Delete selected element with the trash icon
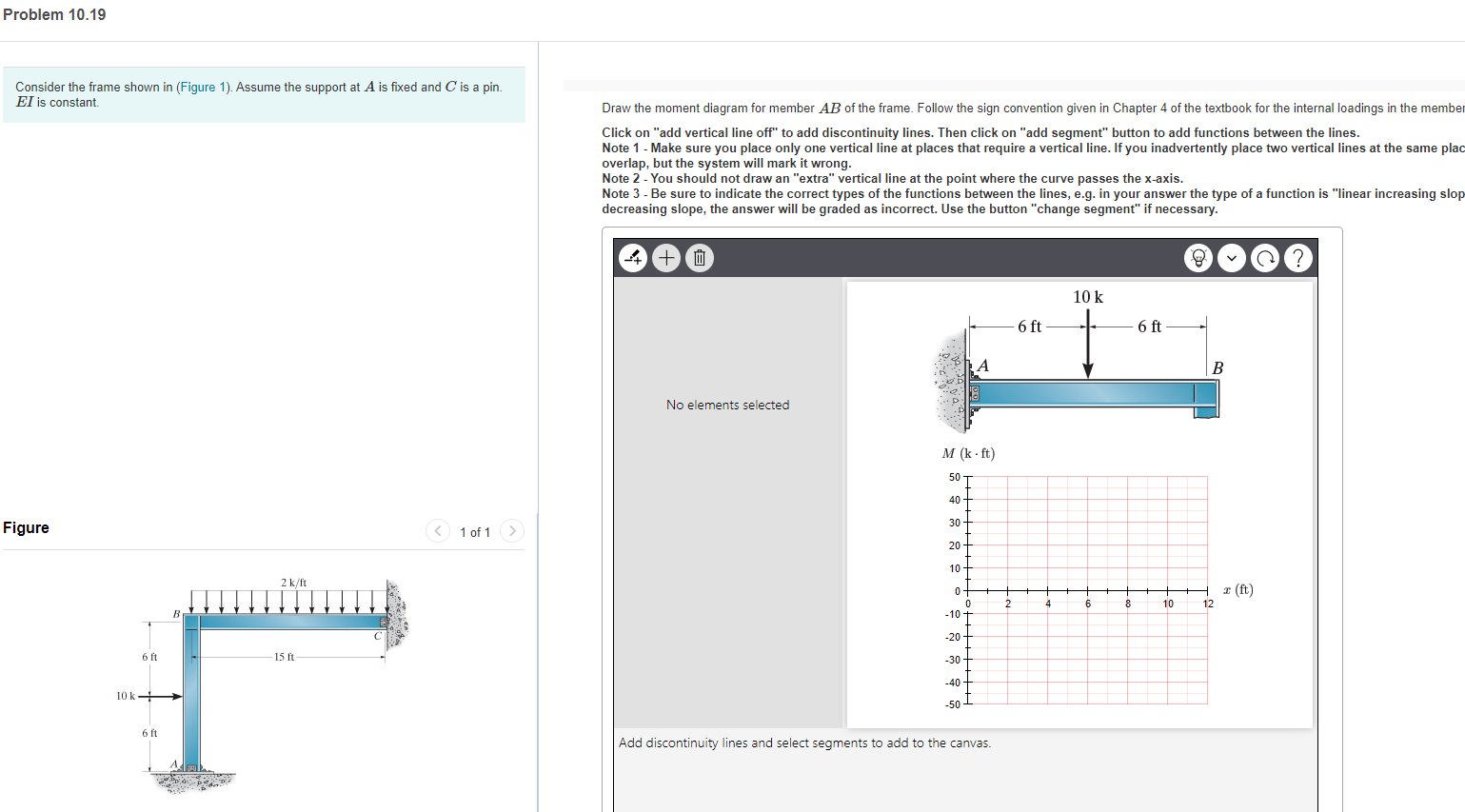This screenshot has width=1465, height=812. pos(699,257)
